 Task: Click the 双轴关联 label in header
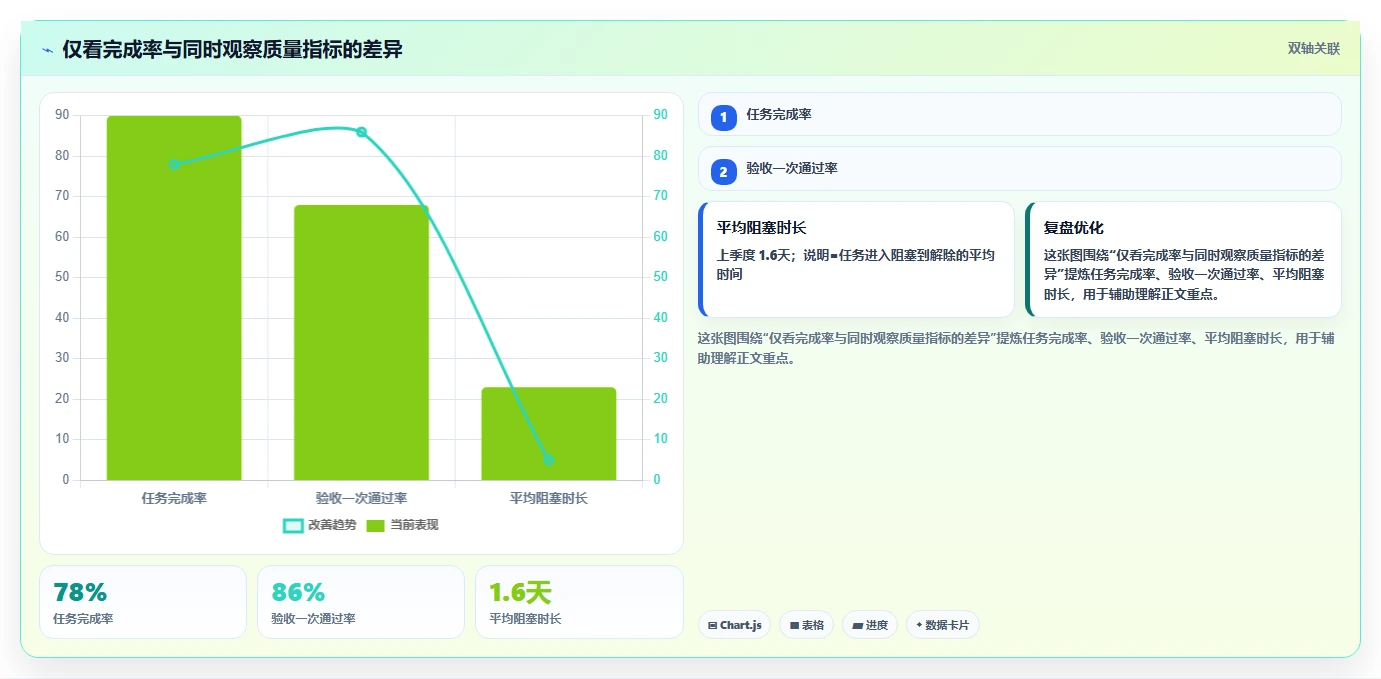click(1313, 49)
